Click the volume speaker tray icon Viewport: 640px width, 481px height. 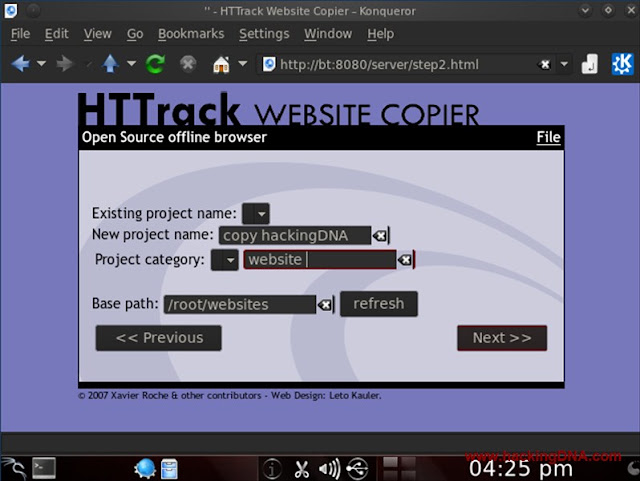(329, 469)
